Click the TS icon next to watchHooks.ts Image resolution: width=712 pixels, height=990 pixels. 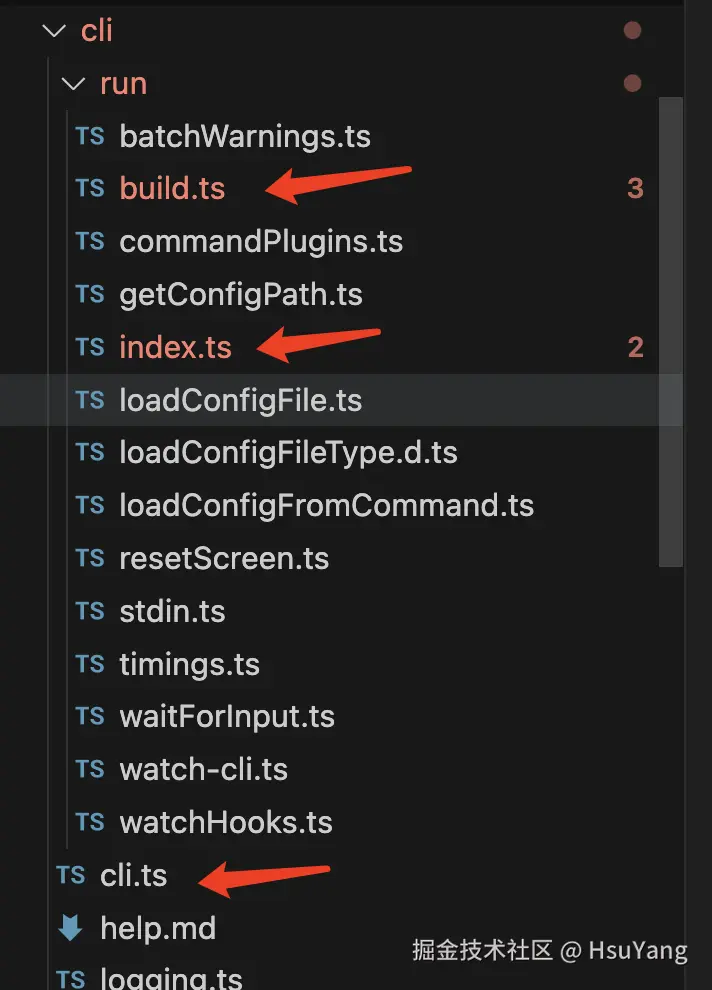click(x=90, y=823)
